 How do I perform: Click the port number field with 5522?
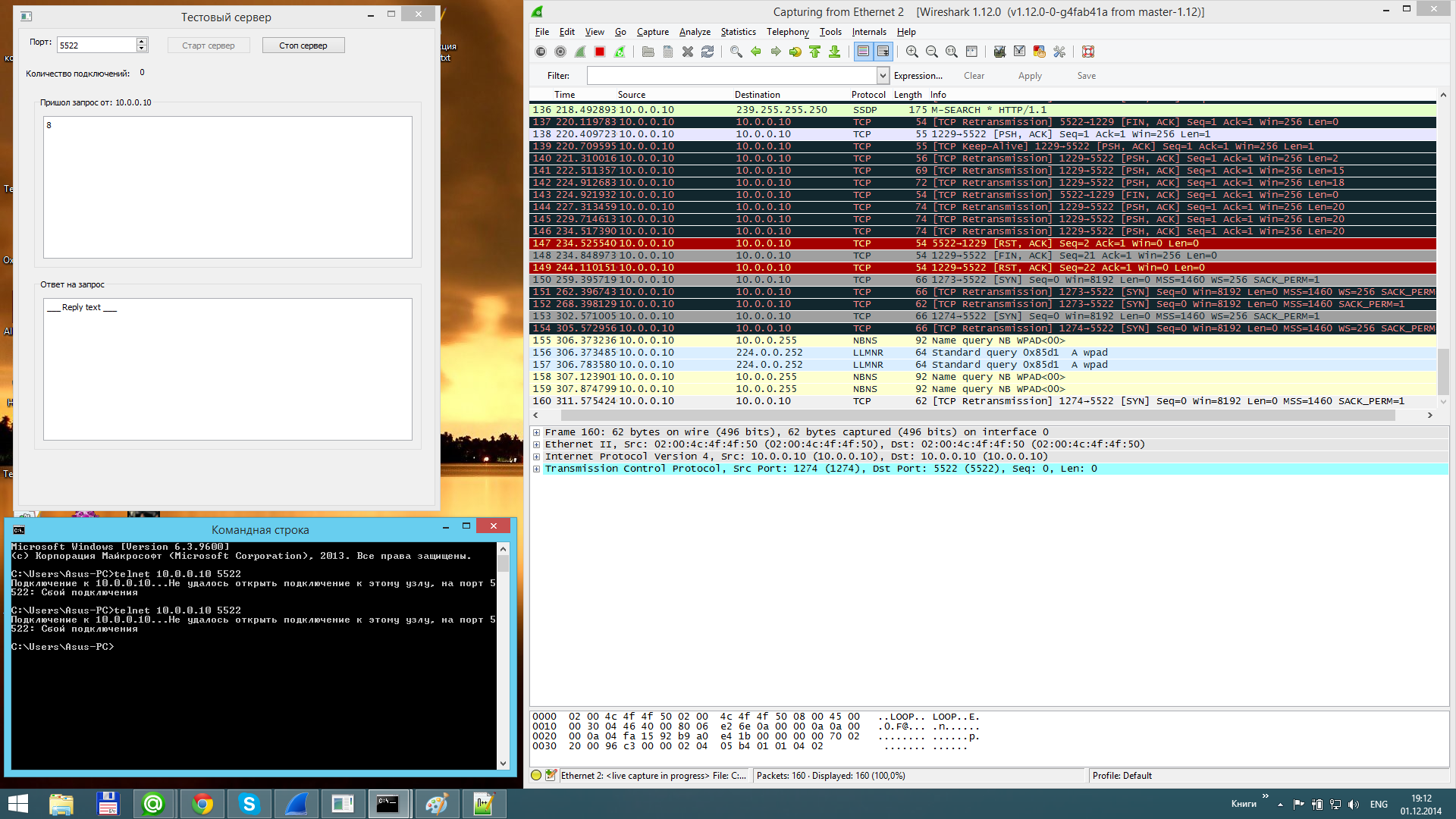(x=97, y=45)
